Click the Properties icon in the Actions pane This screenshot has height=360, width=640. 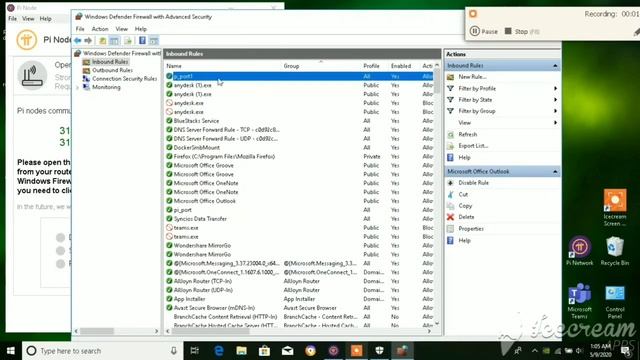(451, 229)
